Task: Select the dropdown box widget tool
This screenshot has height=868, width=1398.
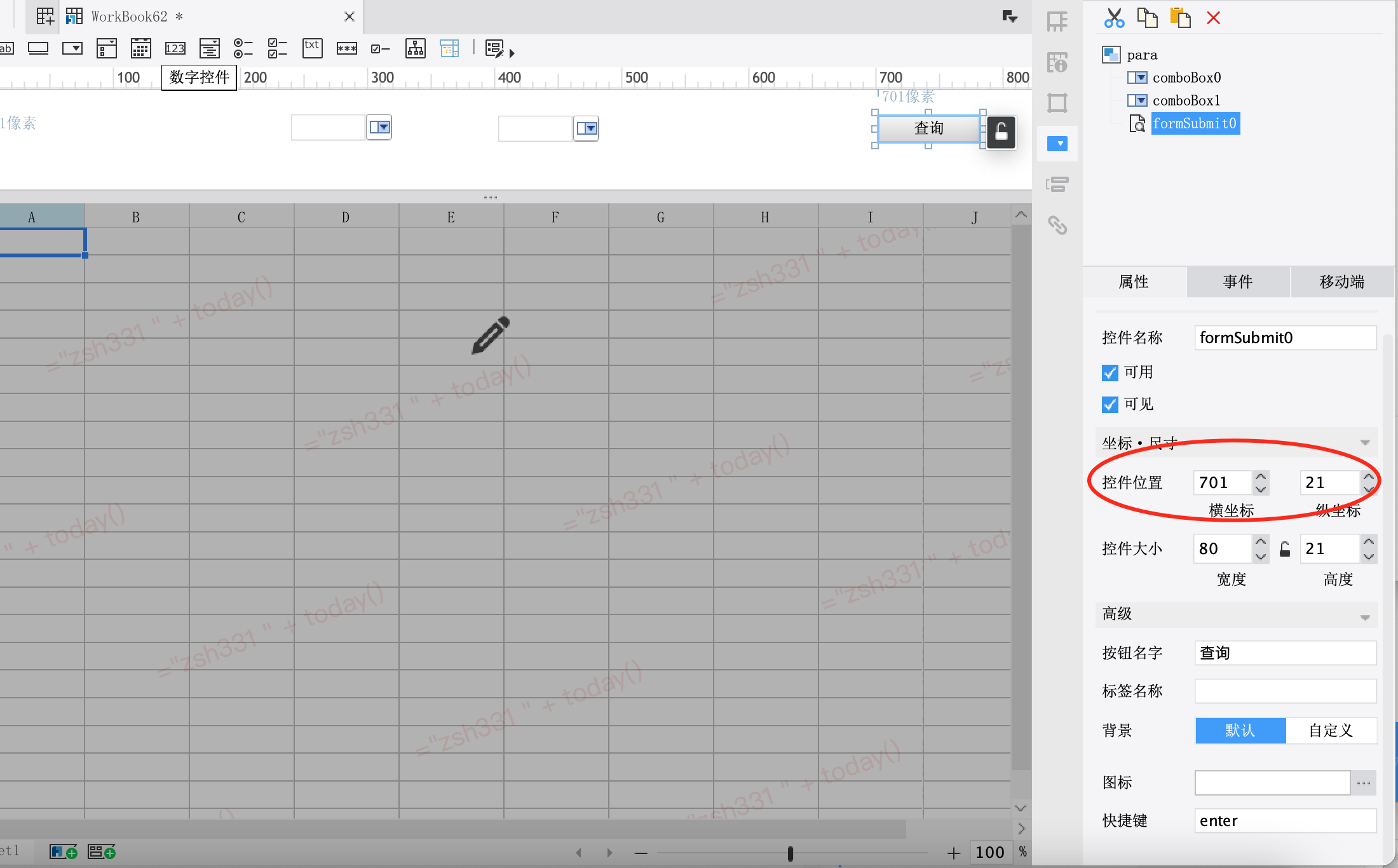Action: point(72,48)
